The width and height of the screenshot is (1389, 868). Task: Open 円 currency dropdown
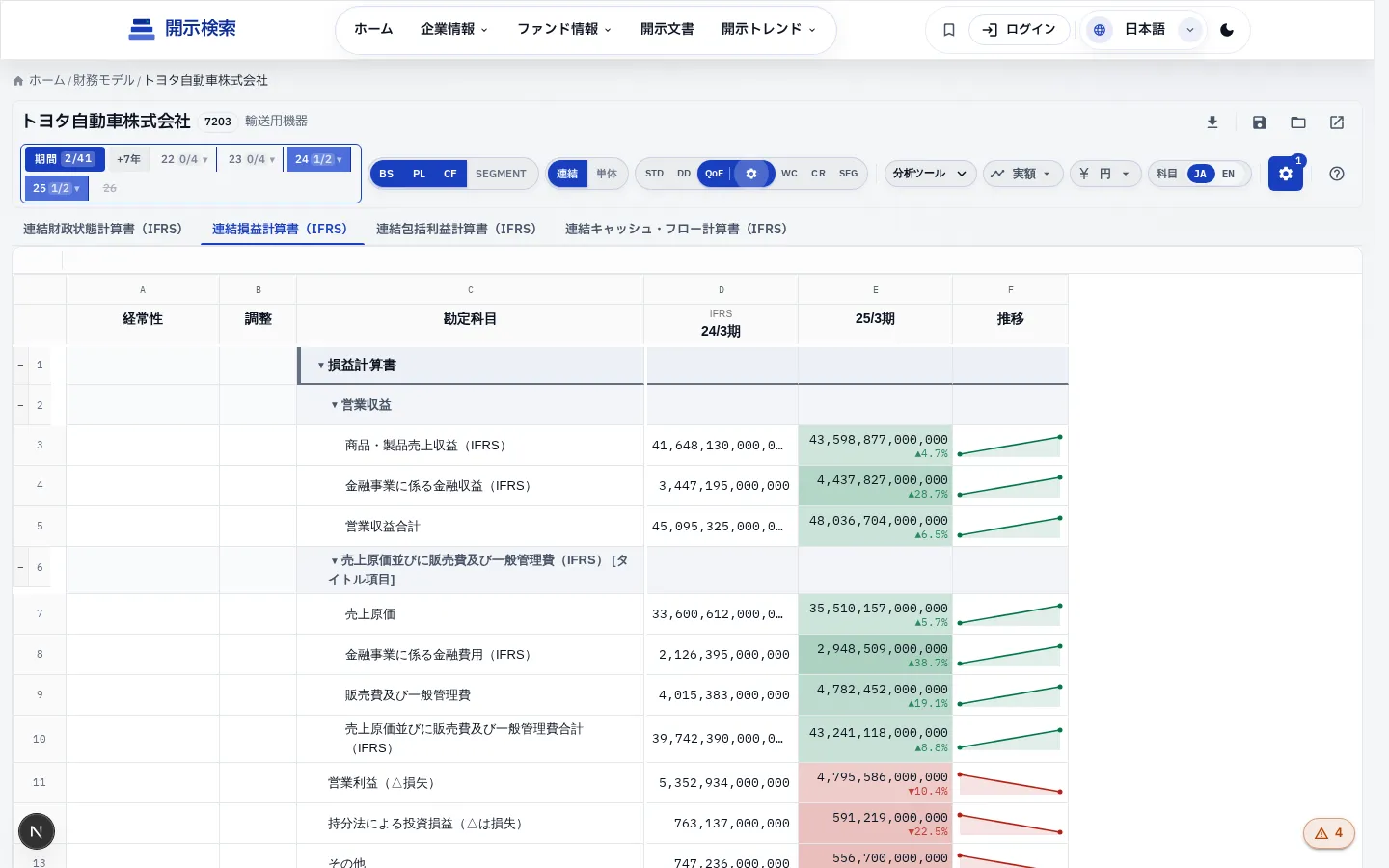point(1105,174)
